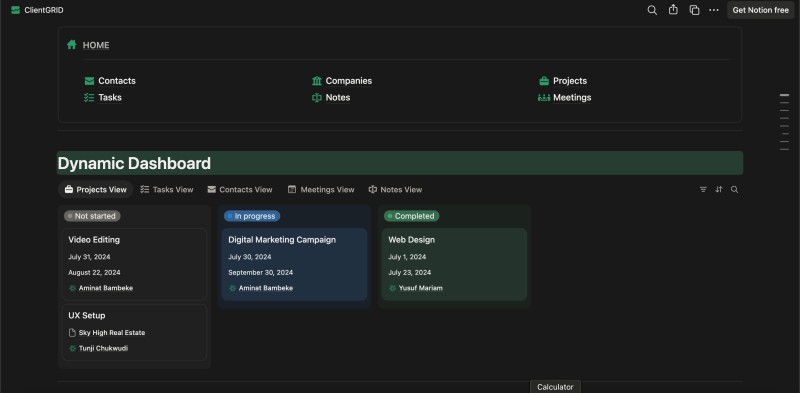This screenshot has width=800, height=393.
Task: Click the August 22, 2024 date
Action: (94, 273)
